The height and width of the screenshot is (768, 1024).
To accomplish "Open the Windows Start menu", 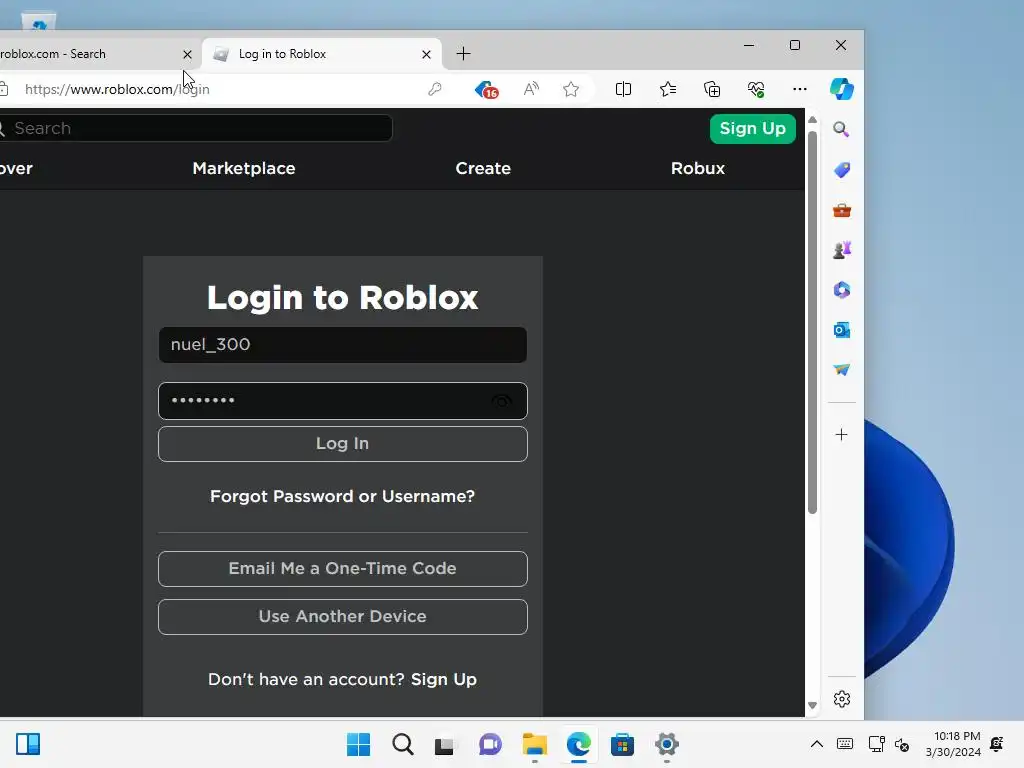I will point(359,744).
